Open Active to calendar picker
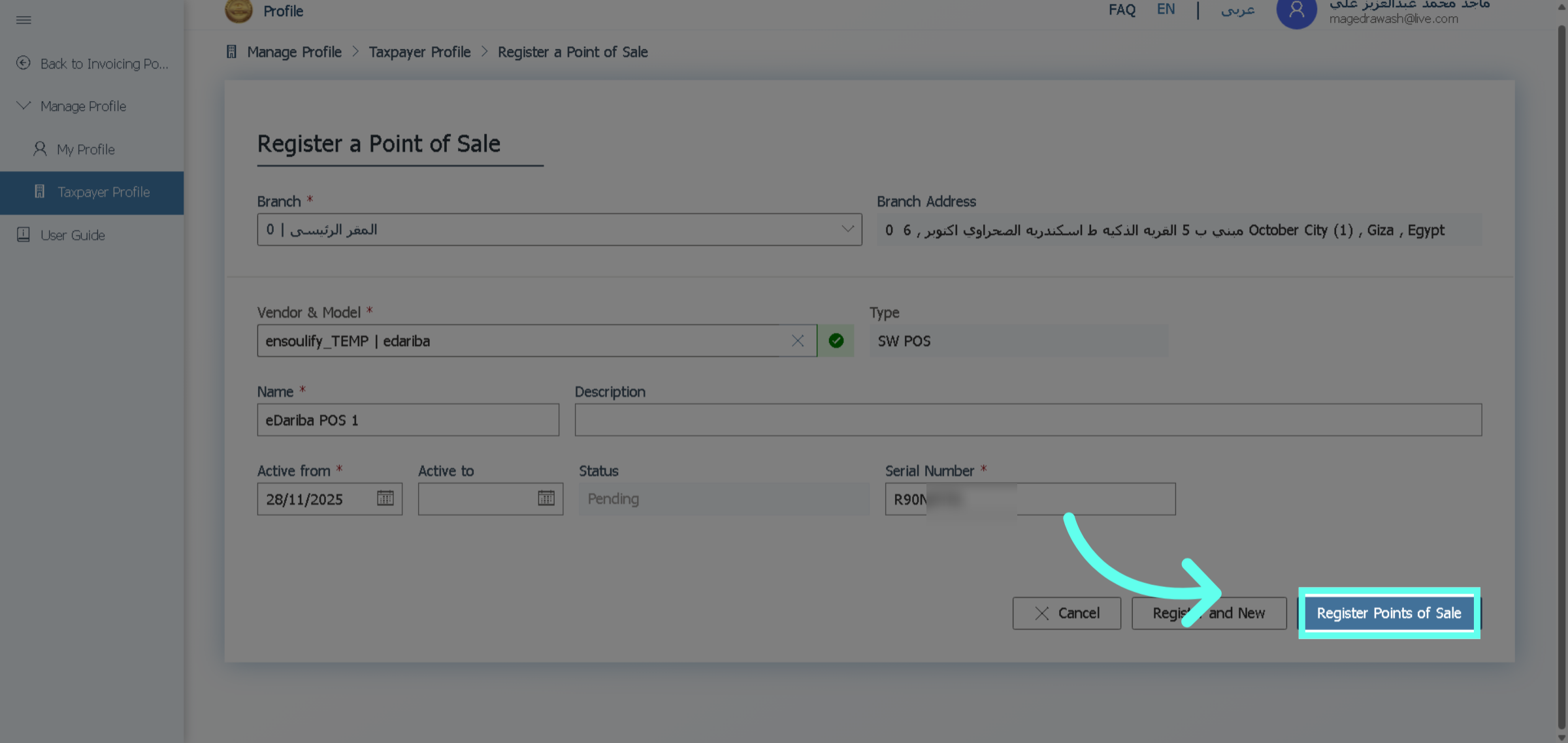Viewport: 1568px width, 743px height. (546, 498)
